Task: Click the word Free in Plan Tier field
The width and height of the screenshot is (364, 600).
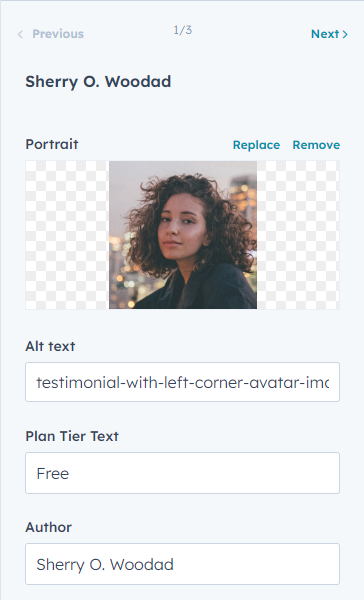Action: [x=53, y=473]
